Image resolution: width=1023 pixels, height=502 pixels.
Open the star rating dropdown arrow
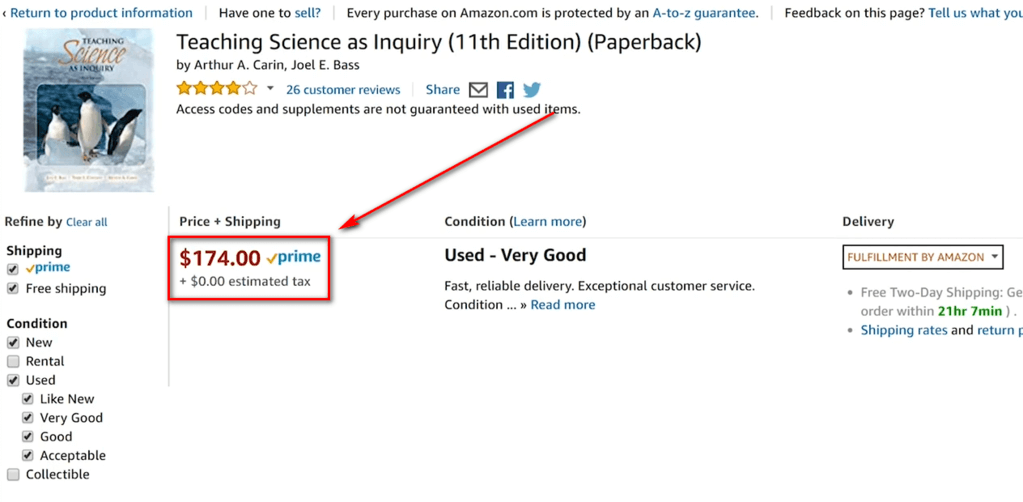pos(270,89)
